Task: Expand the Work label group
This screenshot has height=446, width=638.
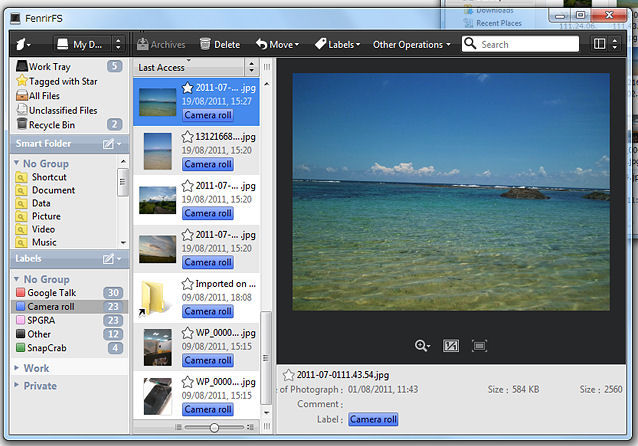Action: (16, 368)
